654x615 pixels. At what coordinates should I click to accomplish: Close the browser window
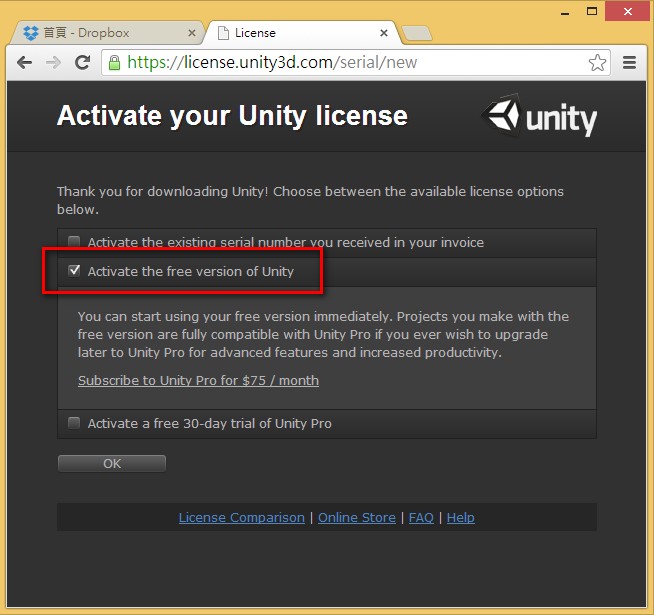[x=628, y=11]
